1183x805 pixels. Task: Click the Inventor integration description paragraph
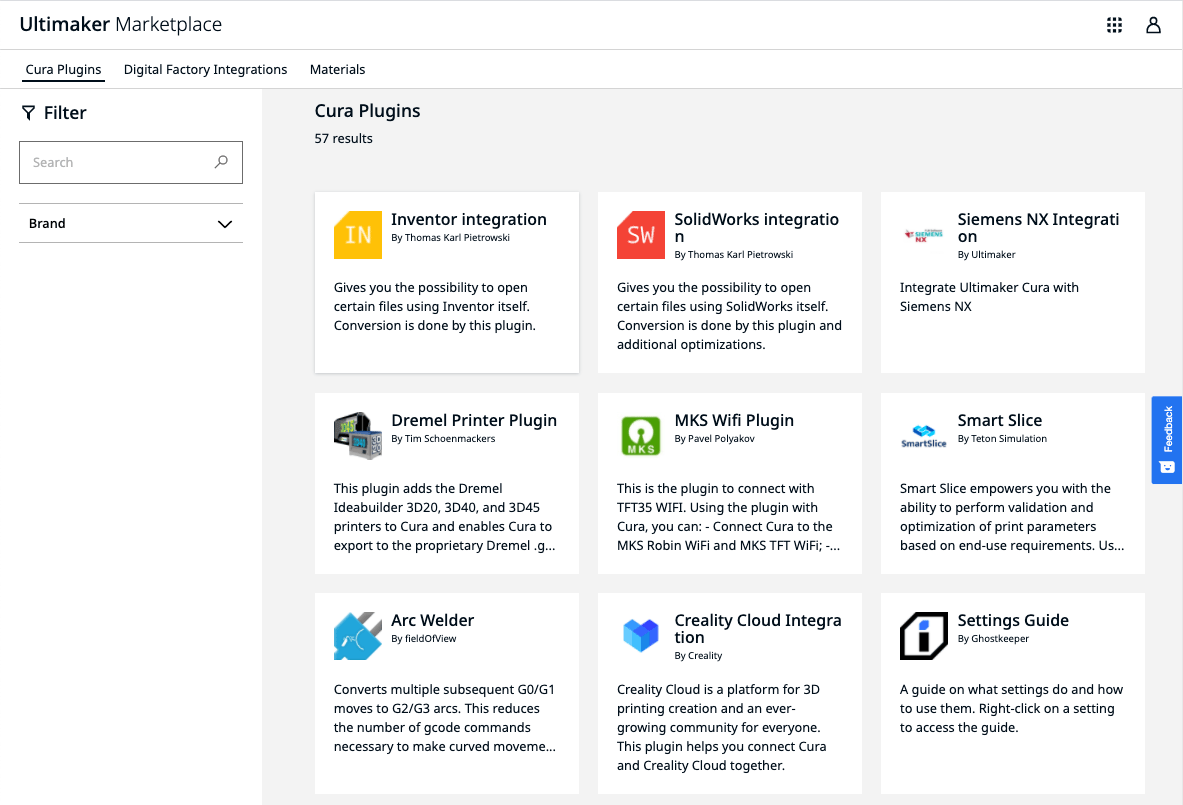(x=435, y=306)
